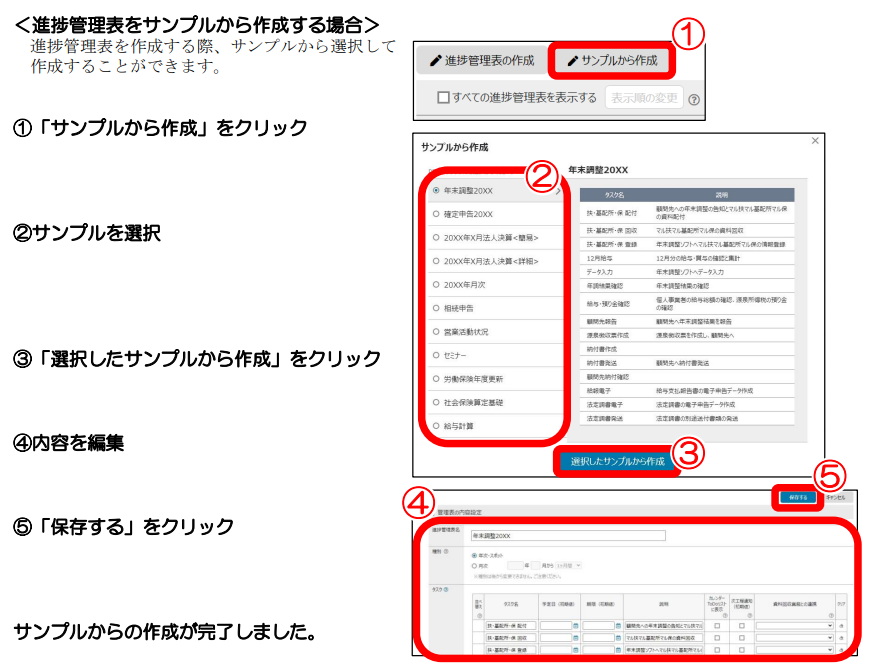Select the 確定申告20XX sample radio button

tap(436, 214)
